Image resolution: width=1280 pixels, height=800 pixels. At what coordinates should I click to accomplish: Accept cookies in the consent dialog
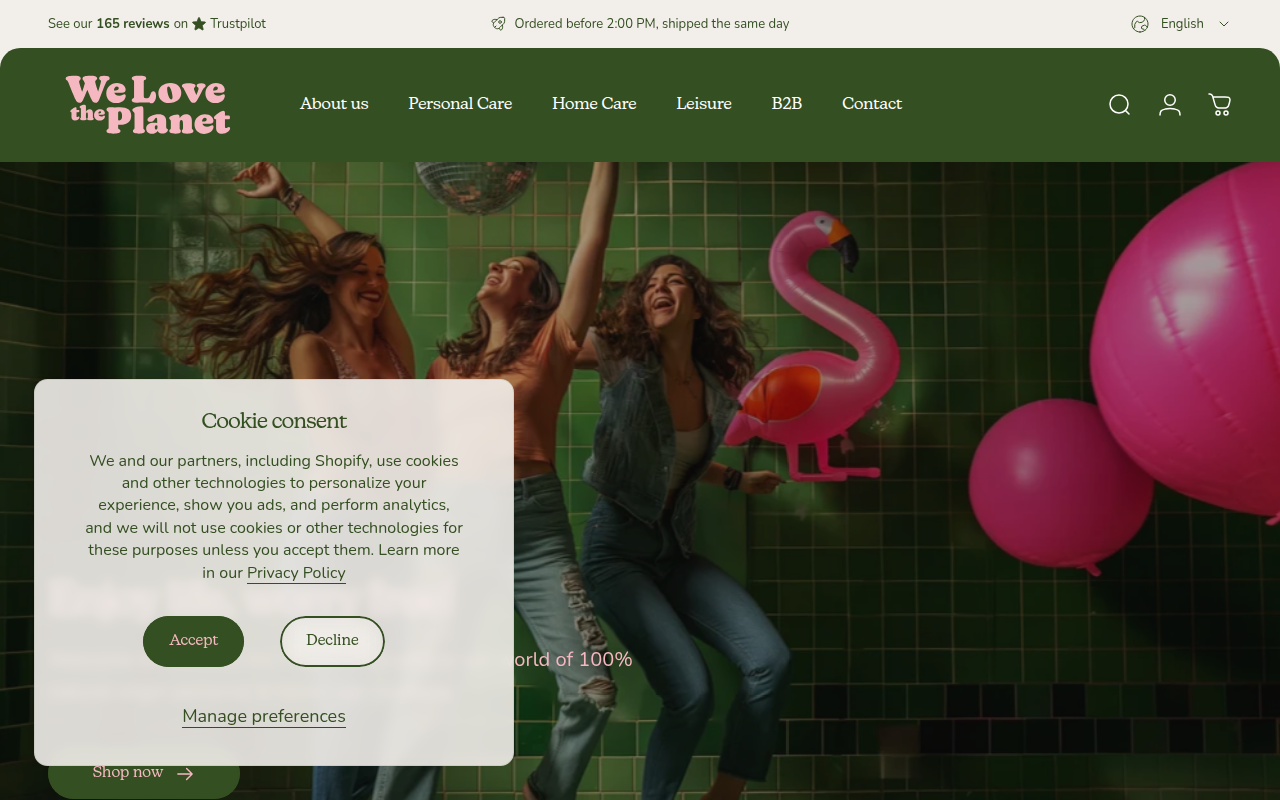click(x=193, y=641)
